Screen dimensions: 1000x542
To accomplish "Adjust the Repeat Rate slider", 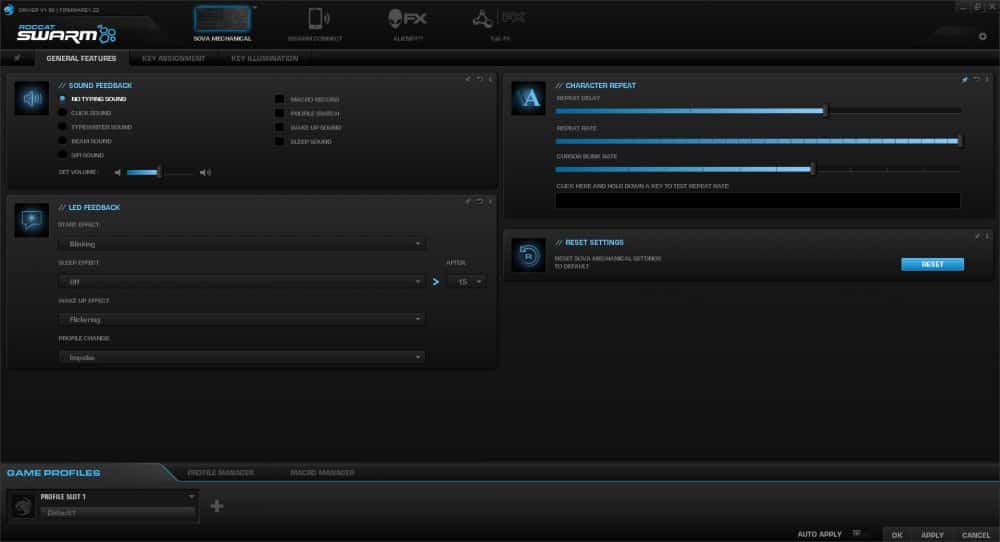I will [x=759, y=141].
